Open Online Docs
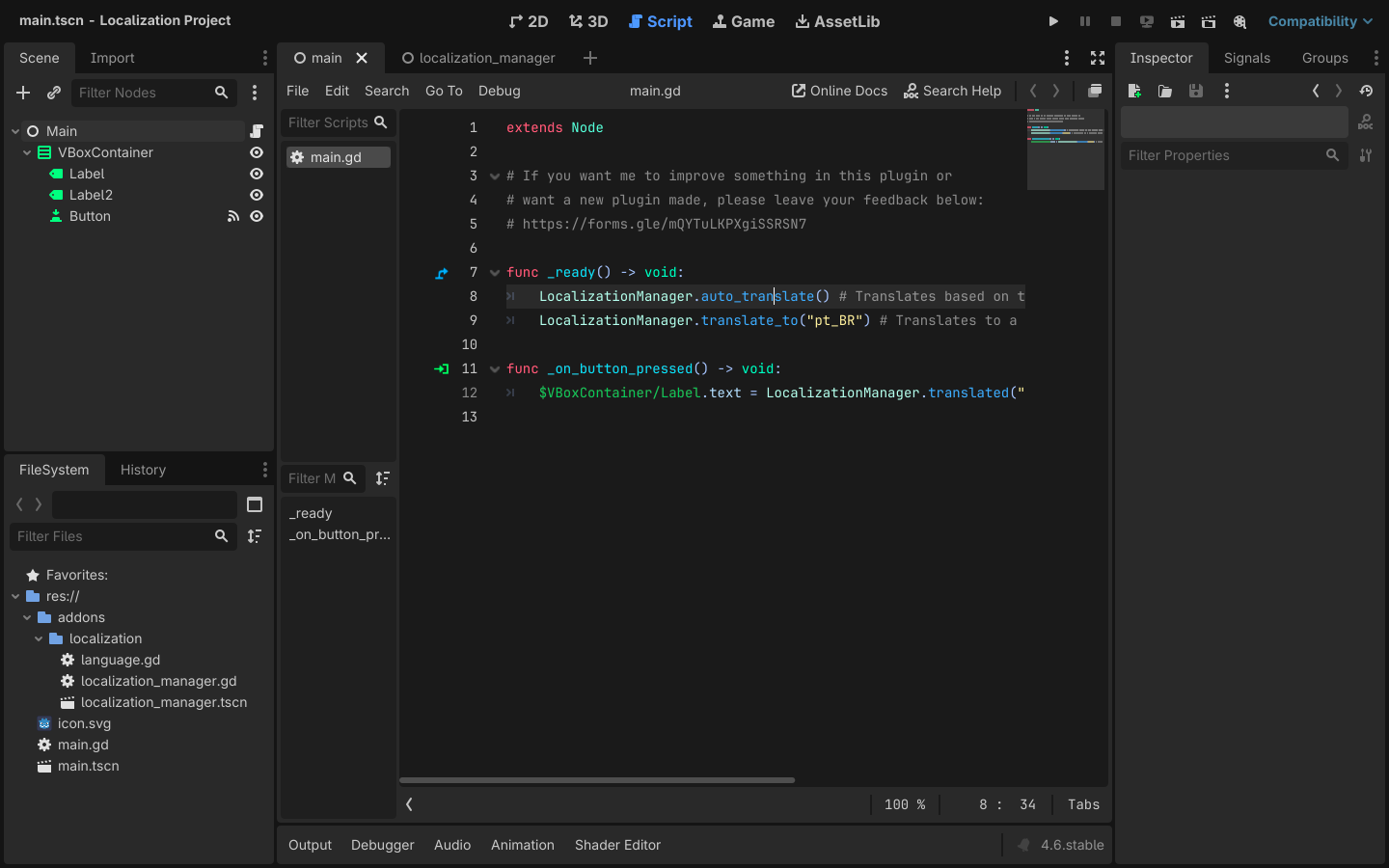 (x=839, y=91)
